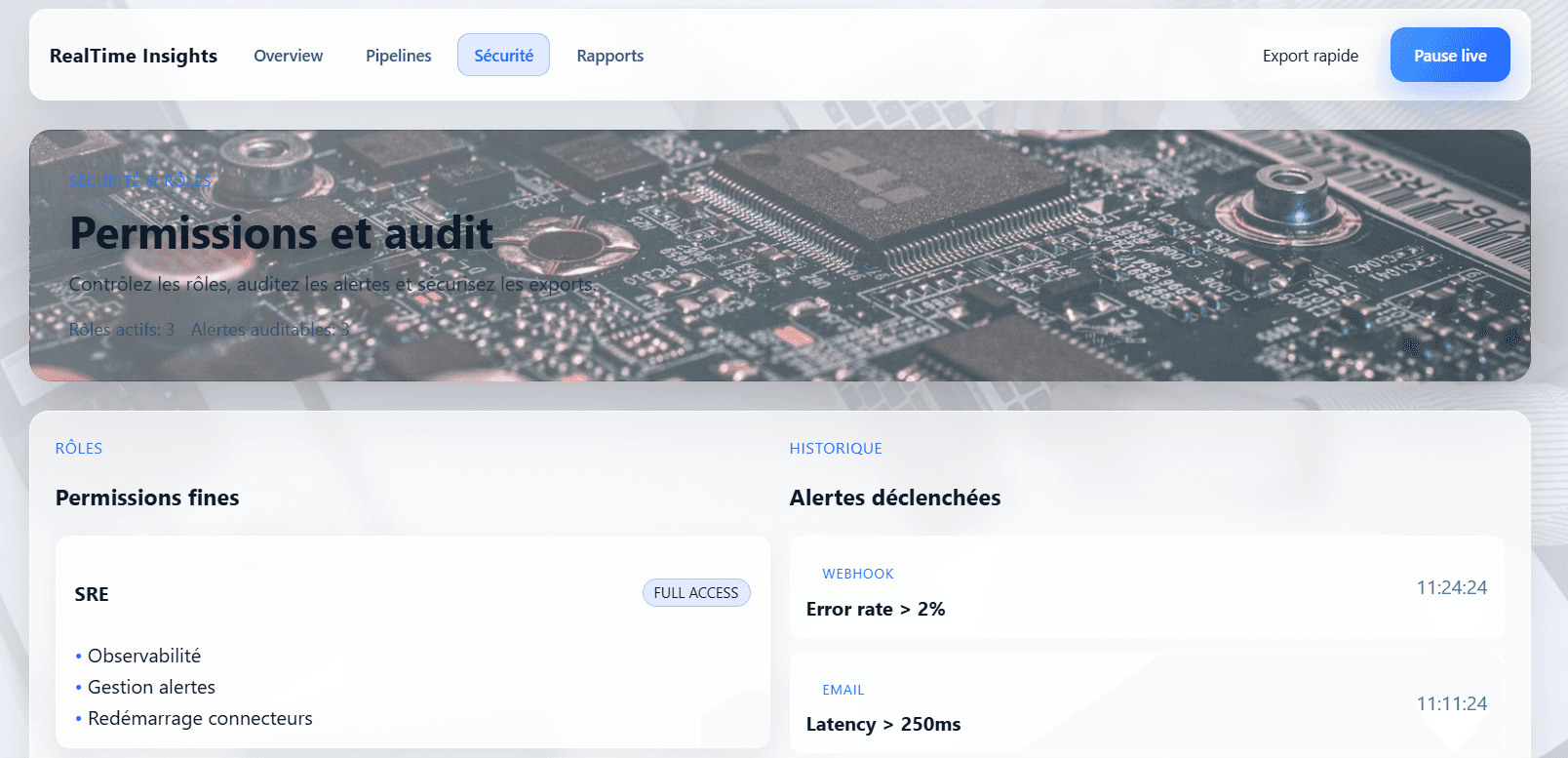Click the 11:24:24 alert timestamp

pyautogui.click(x=1451, y=587)
